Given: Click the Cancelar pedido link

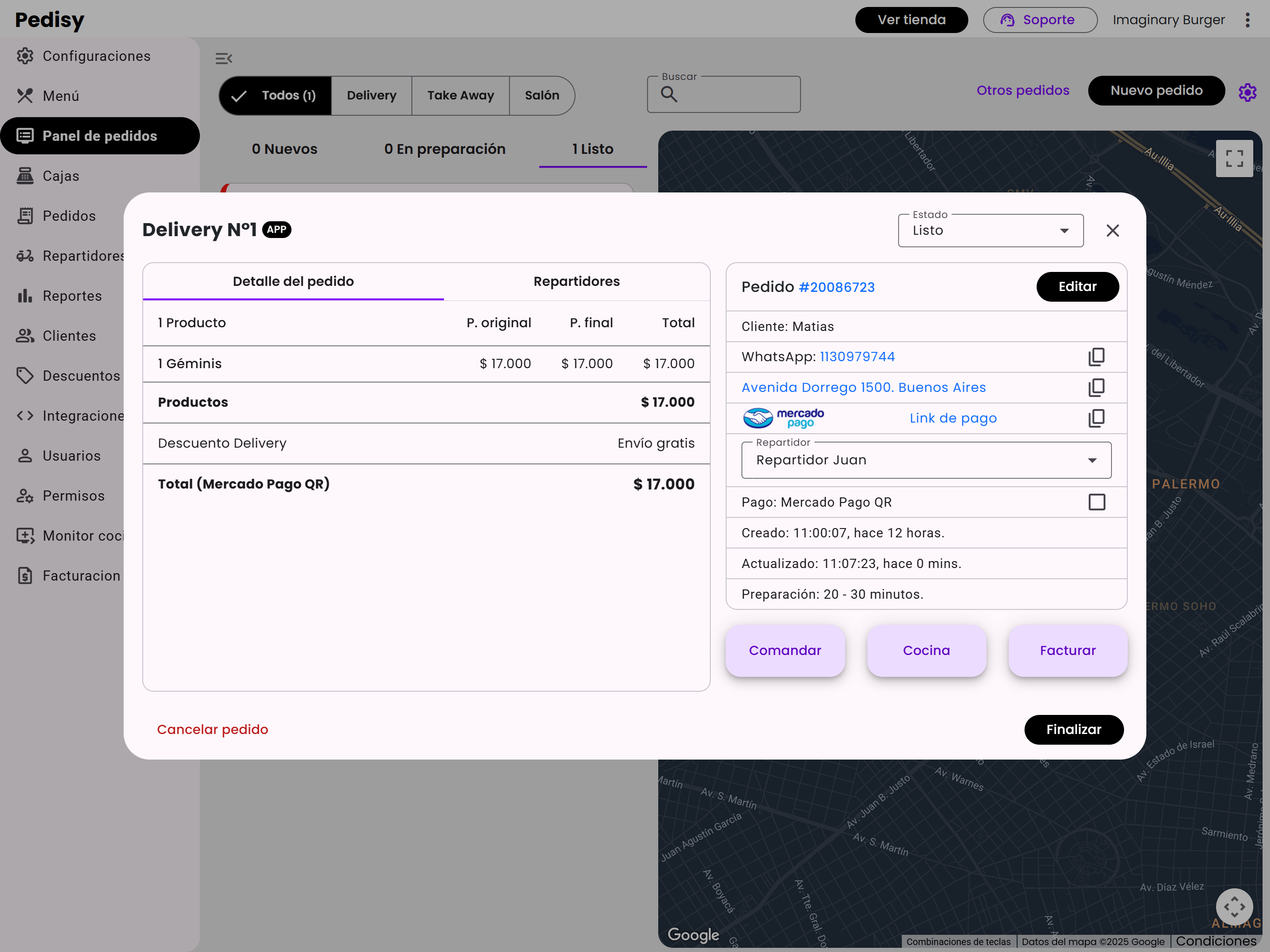Looking at the screenshot, I should (x=212, y=729).
